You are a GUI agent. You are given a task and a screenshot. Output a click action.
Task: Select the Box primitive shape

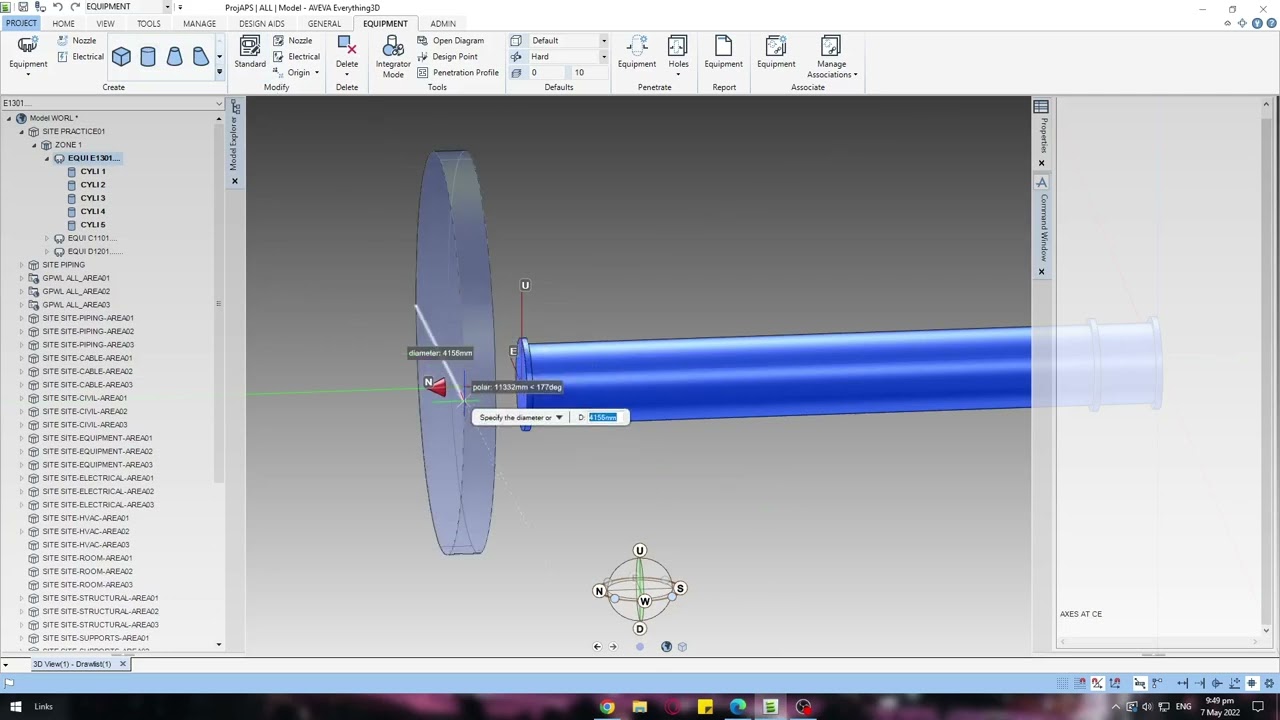[121, 57]
